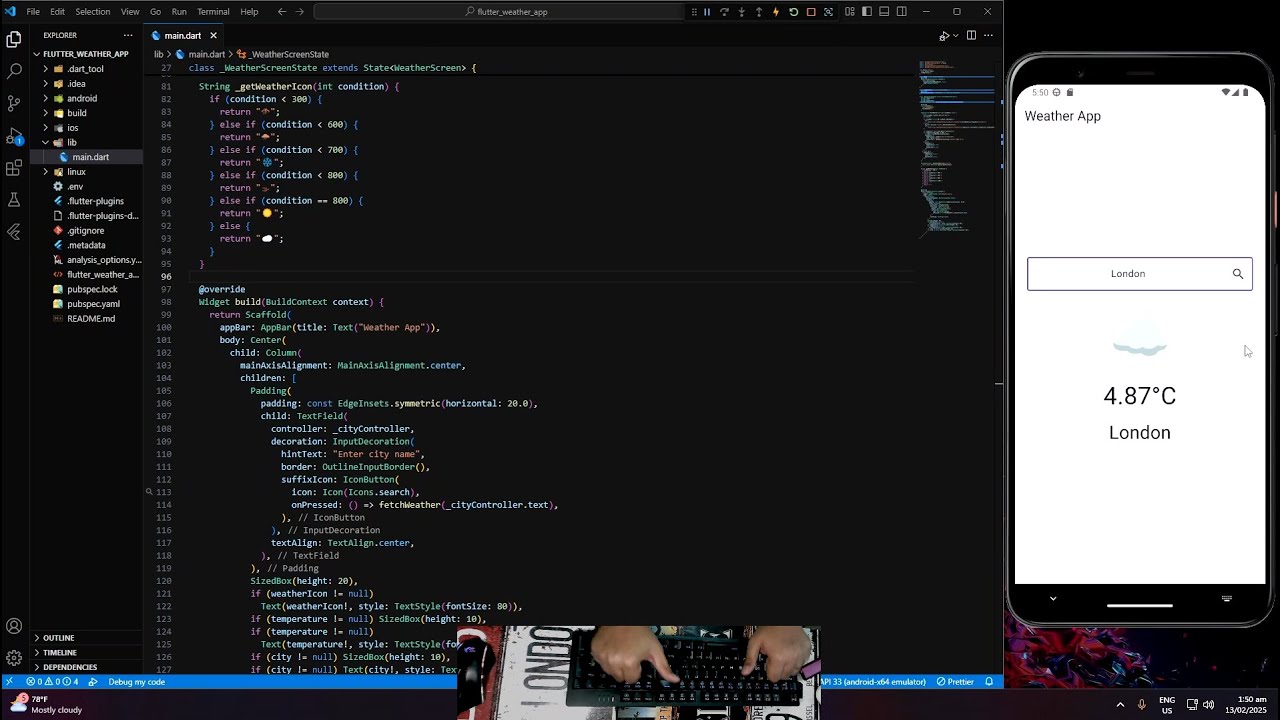This screenshot has width=1280, height=720.
Task: Click errors and warnings count in status bar
Action: click(52, 682)
